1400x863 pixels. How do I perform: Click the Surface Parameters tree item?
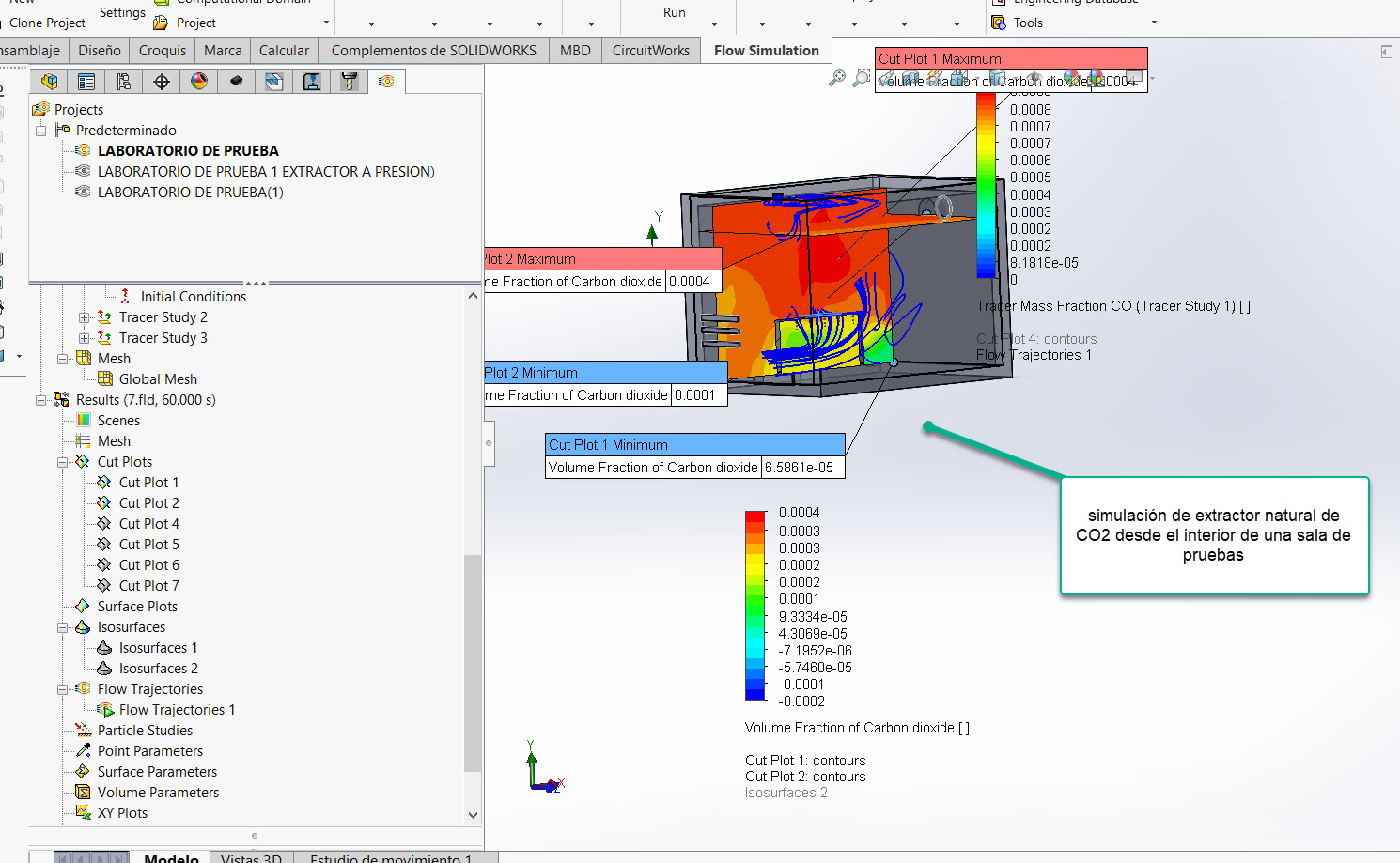[x=157, y=772]
